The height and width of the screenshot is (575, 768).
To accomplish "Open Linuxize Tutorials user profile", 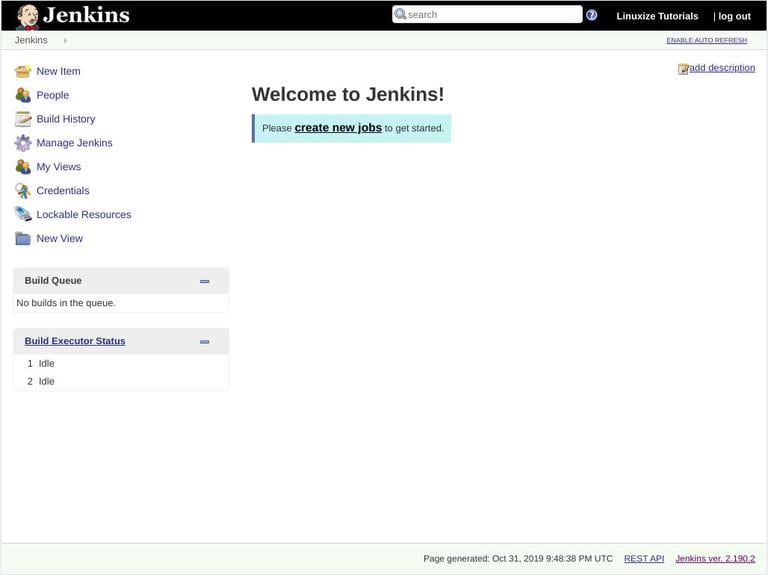I will (657, 16).
